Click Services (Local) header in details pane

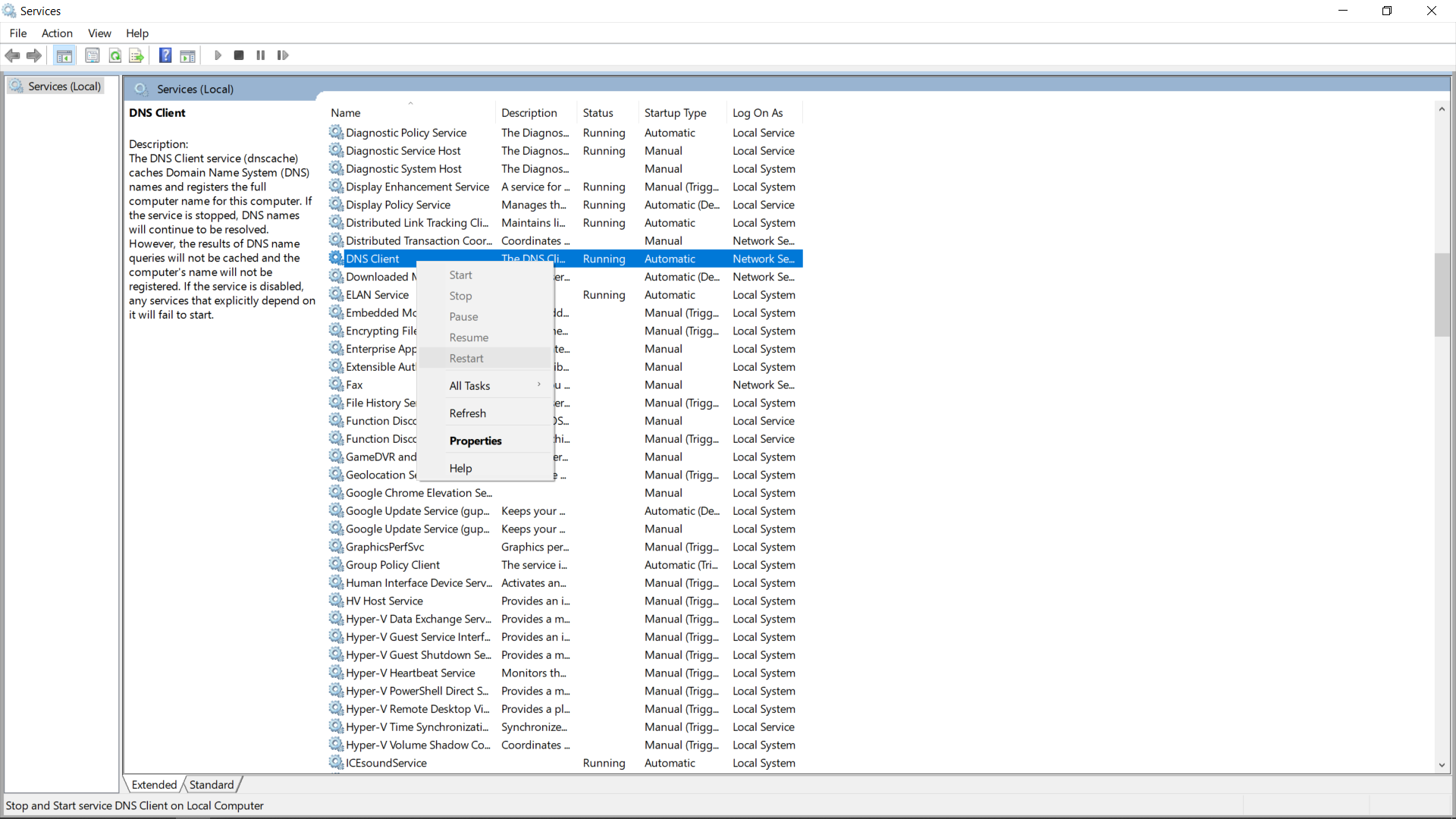pos(195,89)
